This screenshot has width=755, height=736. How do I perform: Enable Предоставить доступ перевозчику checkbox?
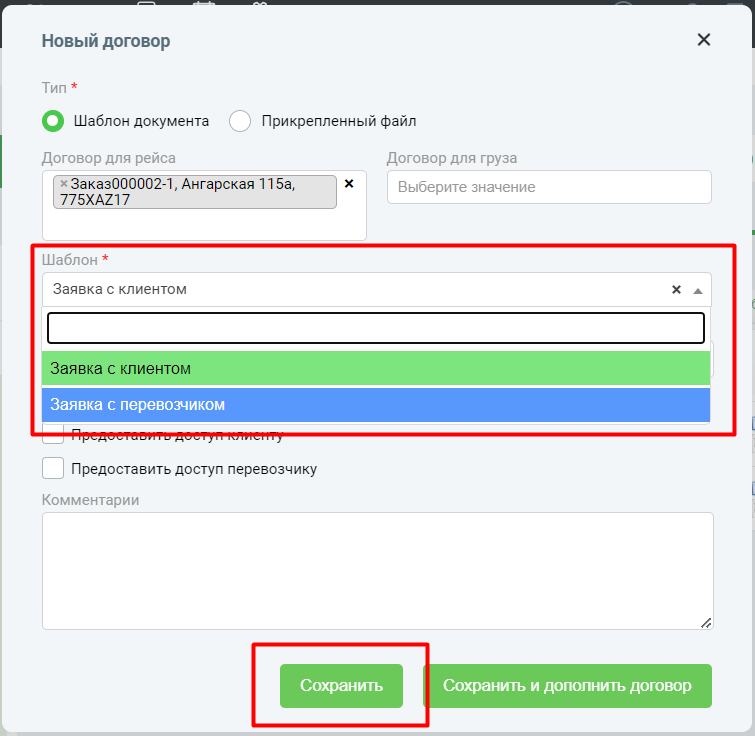point(53,468)
